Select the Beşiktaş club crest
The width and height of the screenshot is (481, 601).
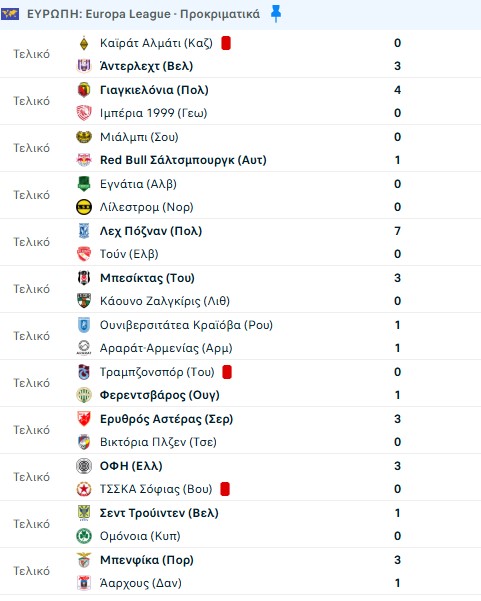[x=84, y=278]
